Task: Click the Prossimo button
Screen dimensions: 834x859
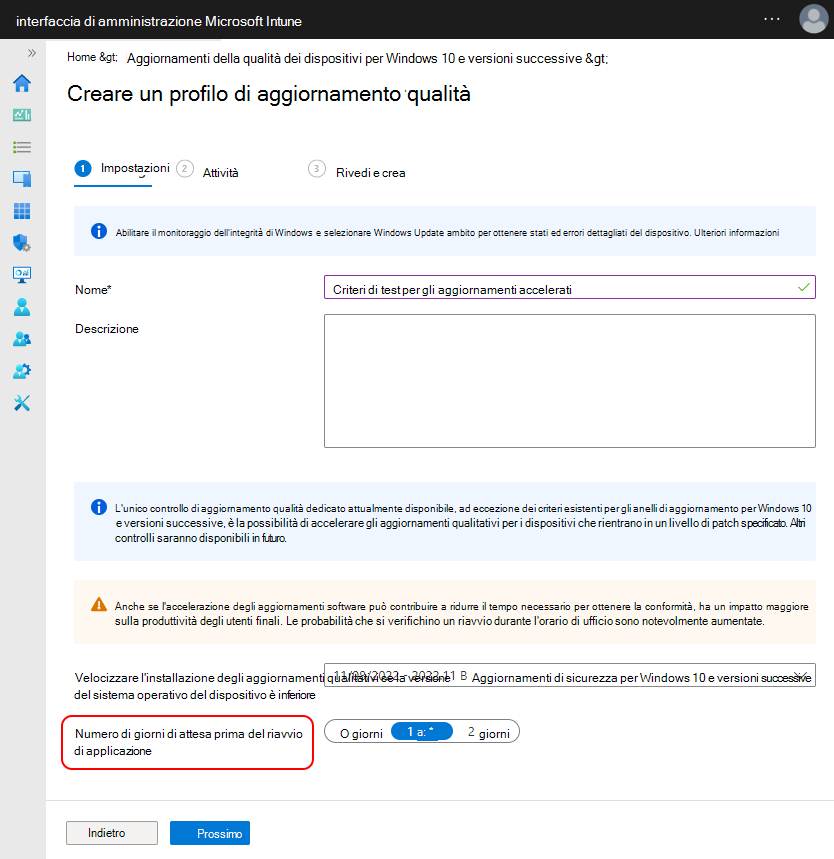Action: coord(210,833)
